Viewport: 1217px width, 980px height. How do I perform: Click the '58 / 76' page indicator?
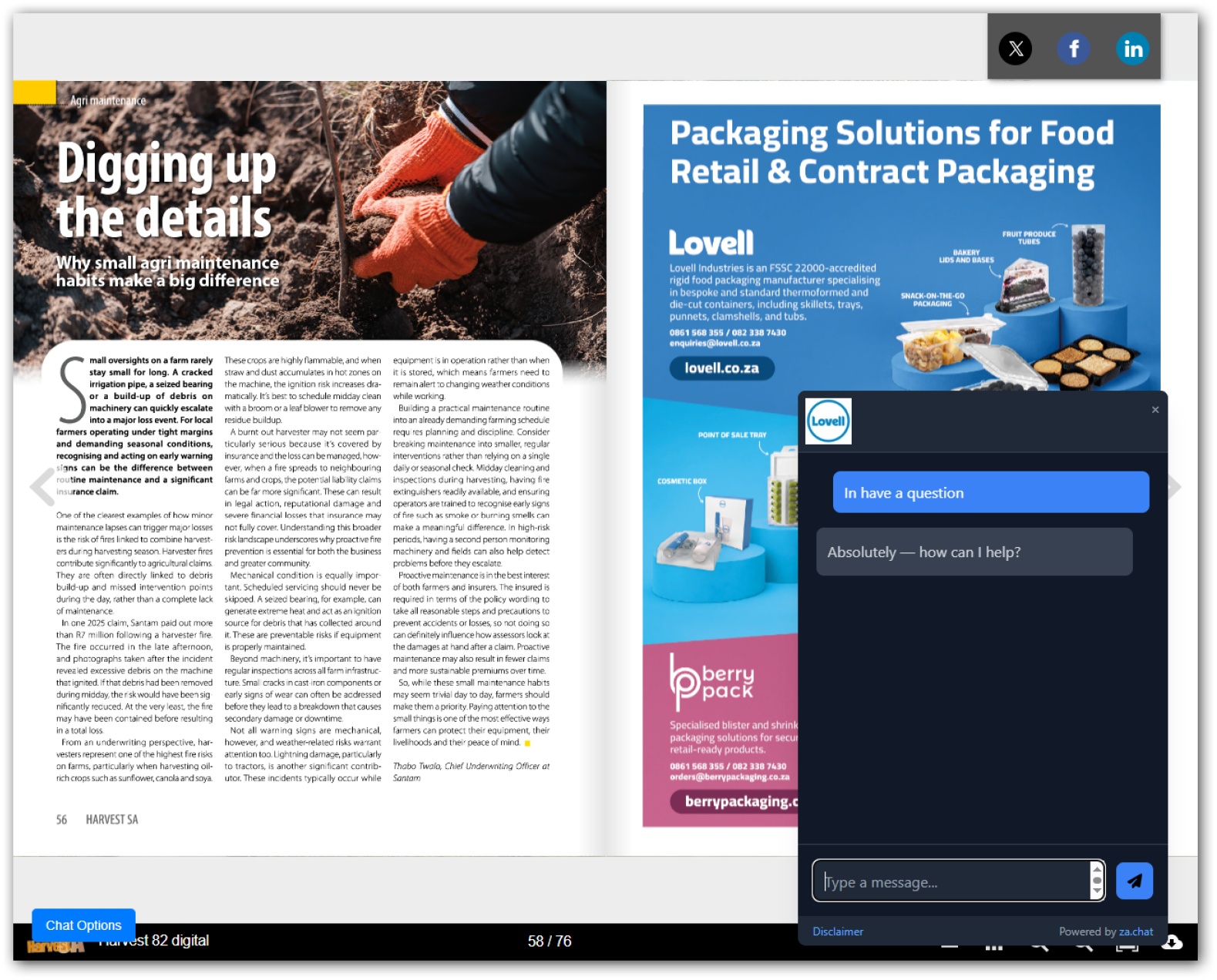pos(550,941)
